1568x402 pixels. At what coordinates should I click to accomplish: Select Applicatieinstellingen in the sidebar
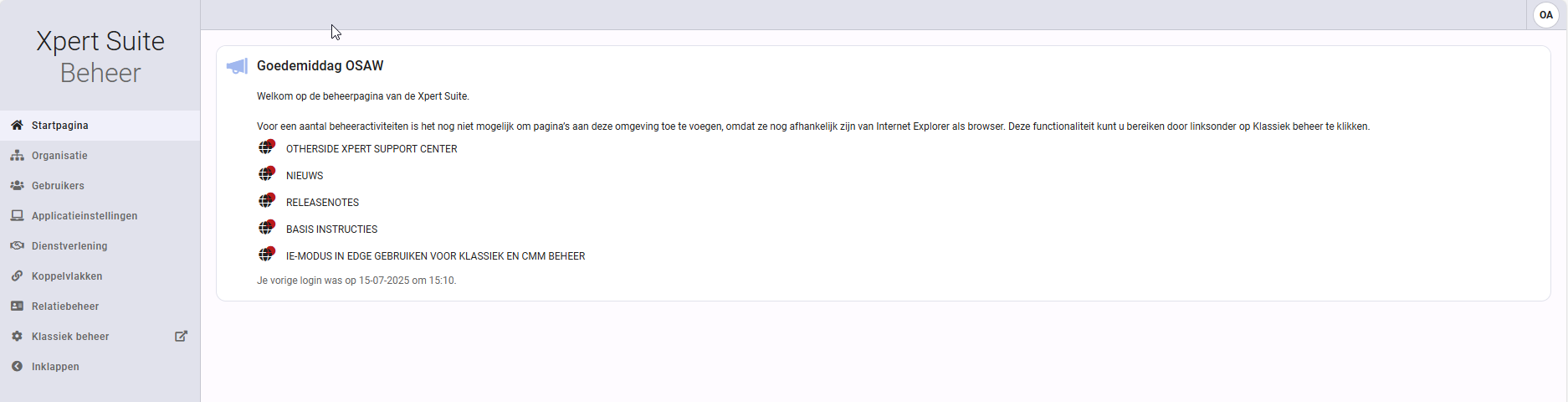pos(100,216)
